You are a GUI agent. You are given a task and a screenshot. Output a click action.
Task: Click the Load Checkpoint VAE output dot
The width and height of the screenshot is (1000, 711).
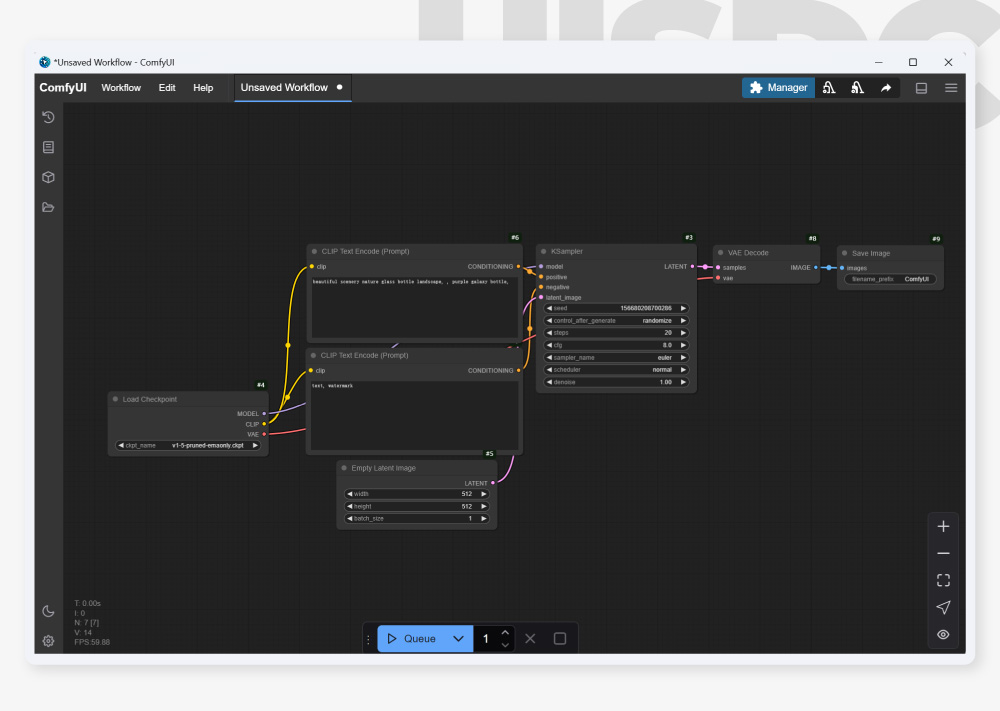point(264,434)
